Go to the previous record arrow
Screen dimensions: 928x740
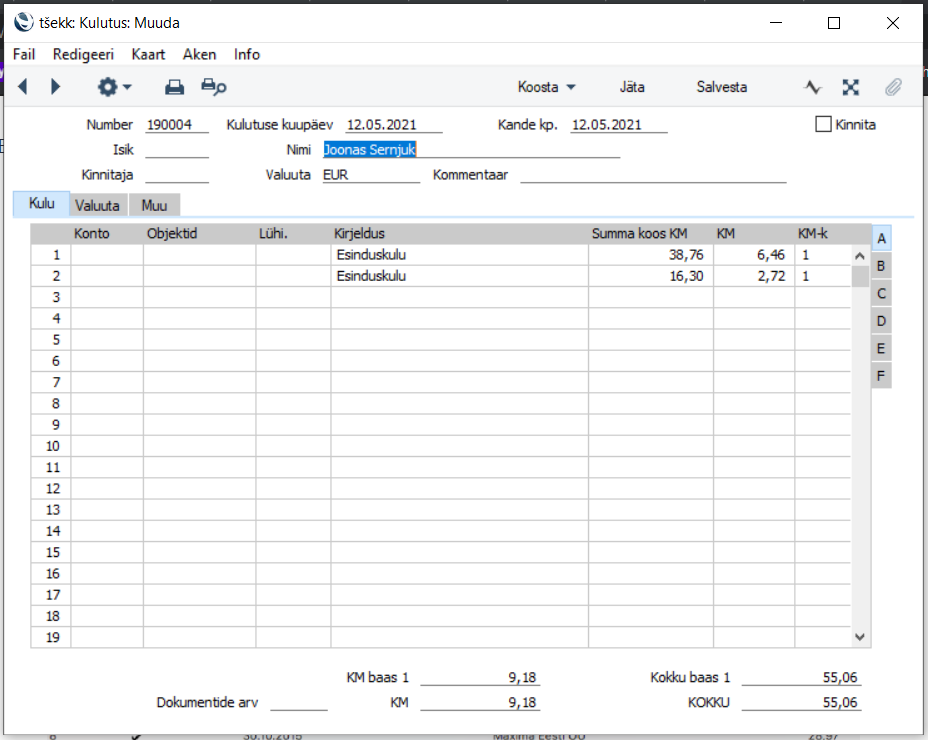23,87
